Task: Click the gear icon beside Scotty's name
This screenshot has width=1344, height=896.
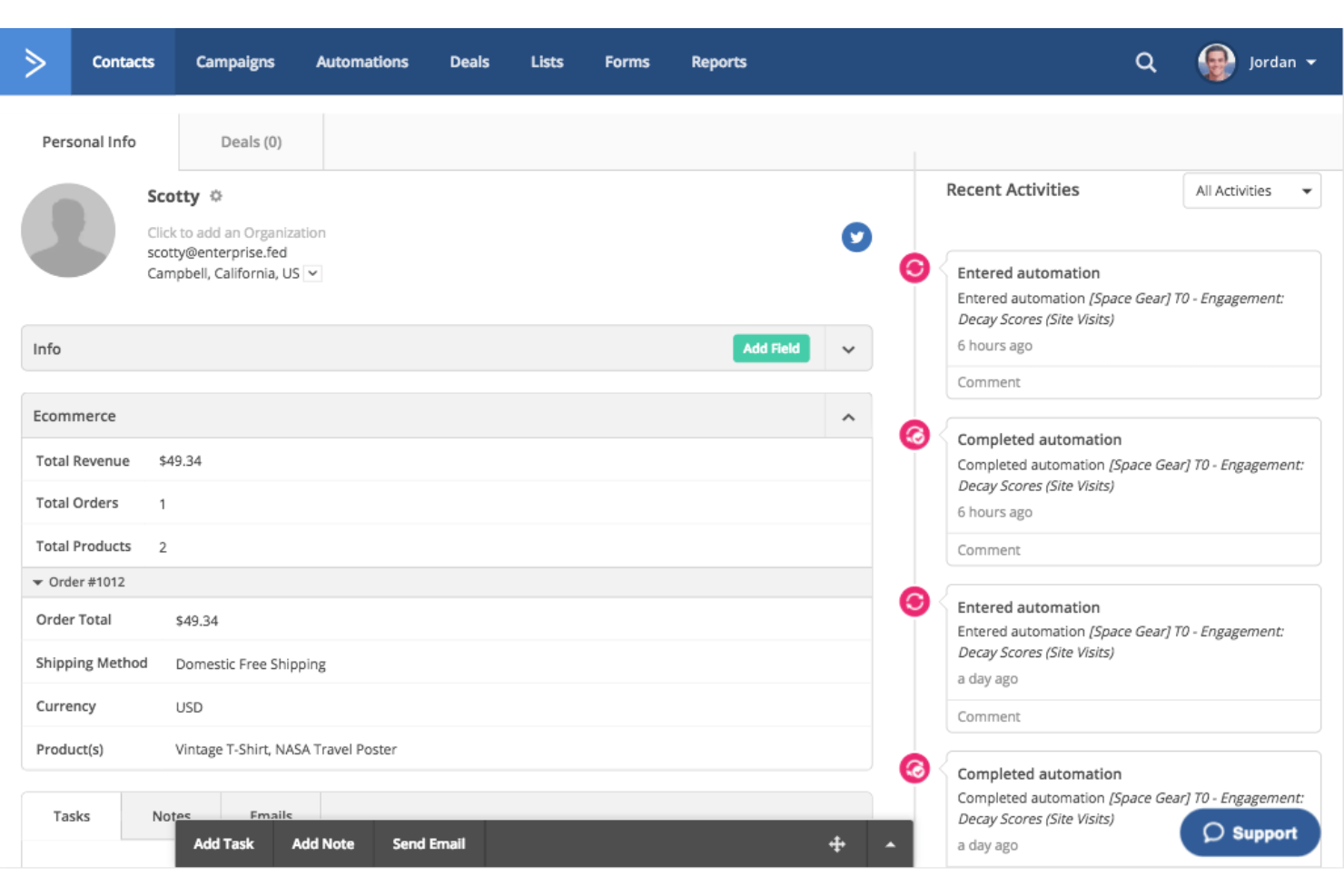Action: pyautogui.click(x=216, y=196)
